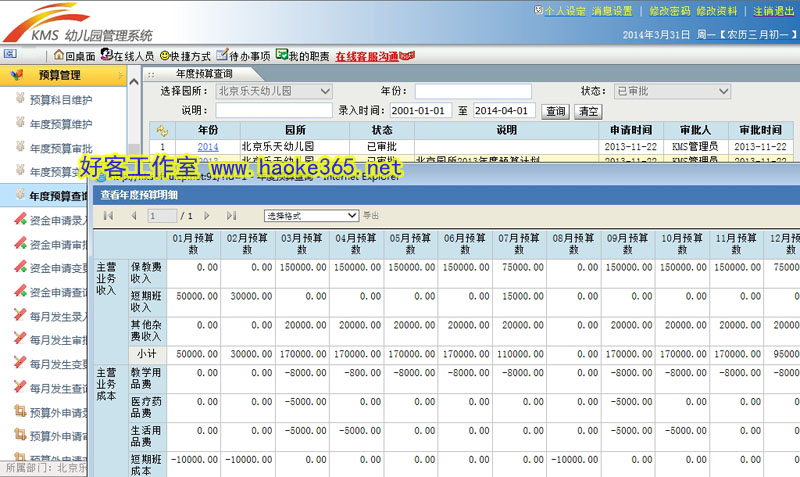800x477 pixels.
Task: Click the 回桌面 home icon
Action: (x=59, y=55)
